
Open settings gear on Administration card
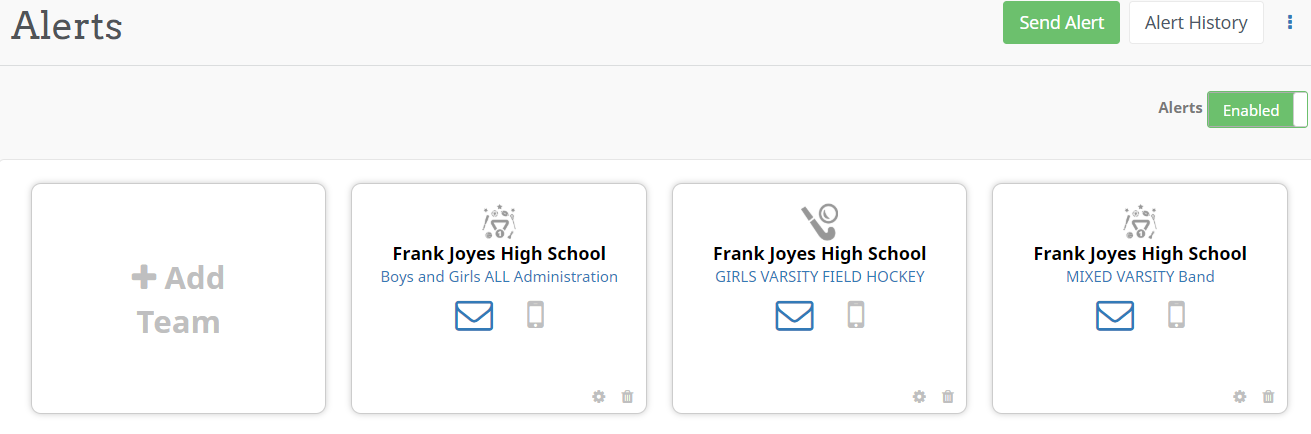[599, 397]
